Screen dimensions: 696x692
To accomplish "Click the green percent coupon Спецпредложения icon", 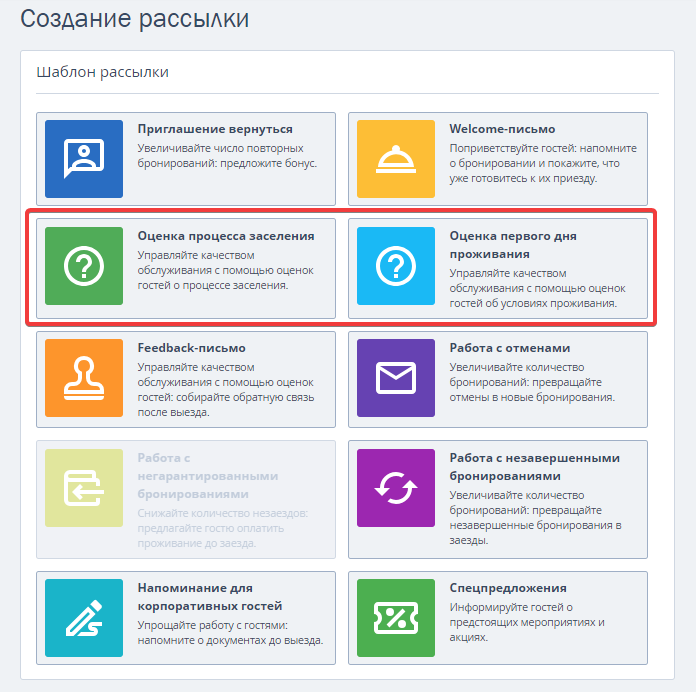I will tap(396, 617).
